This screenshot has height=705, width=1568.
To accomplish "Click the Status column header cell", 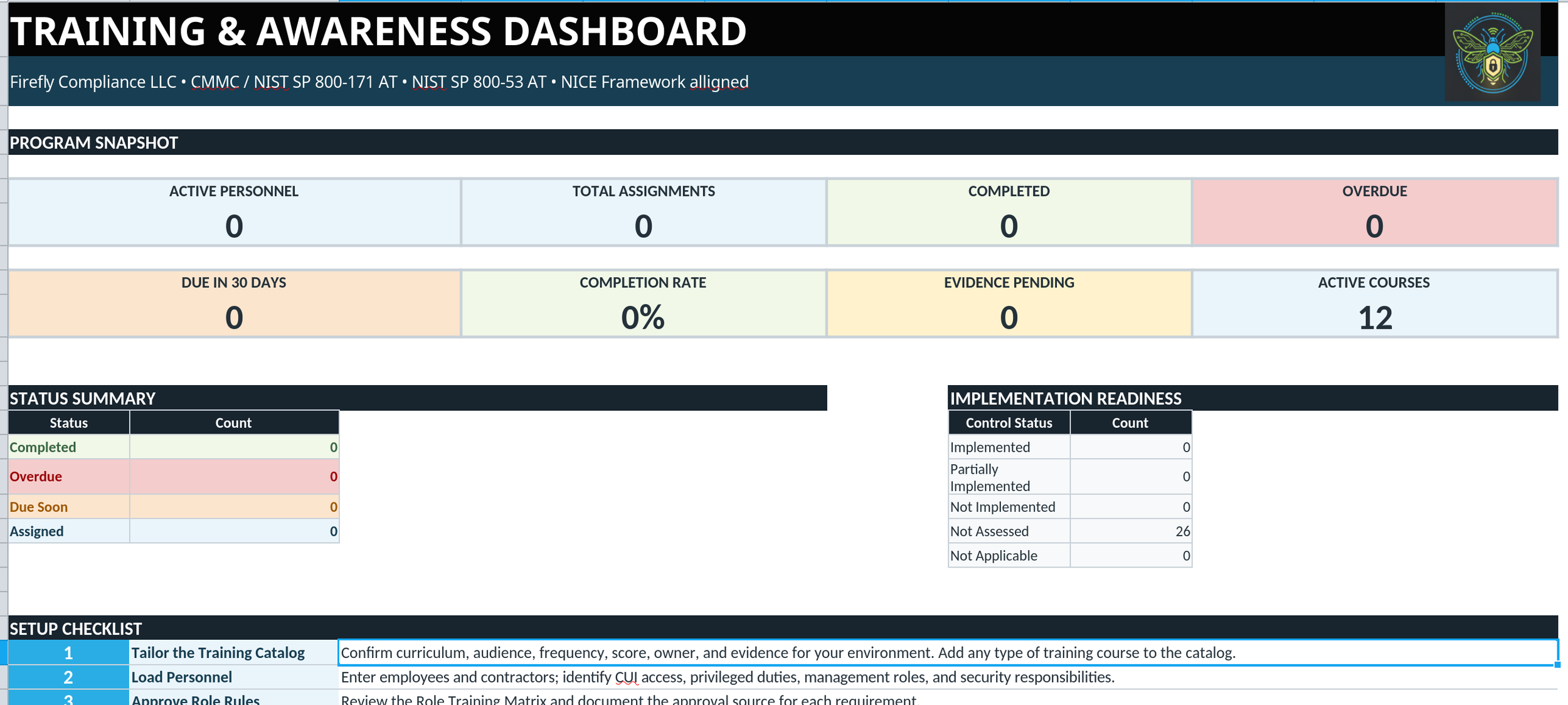I will click(x=69, y=423).
